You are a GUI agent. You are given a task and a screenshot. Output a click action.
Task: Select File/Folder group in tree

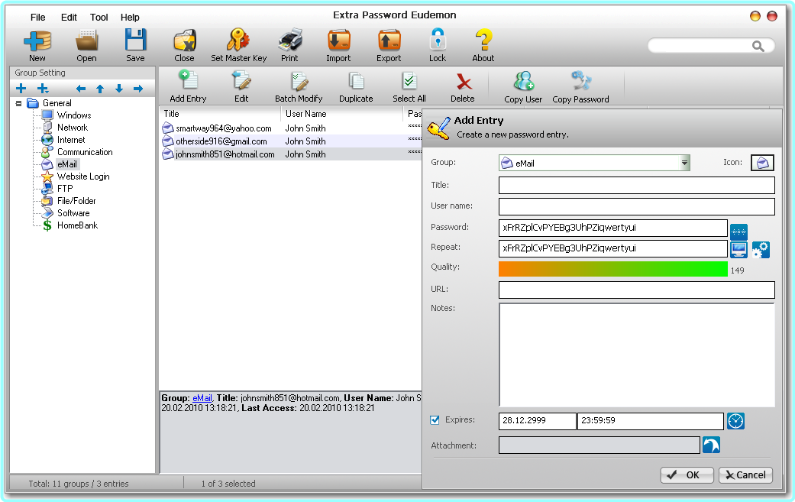coord(77,201)
